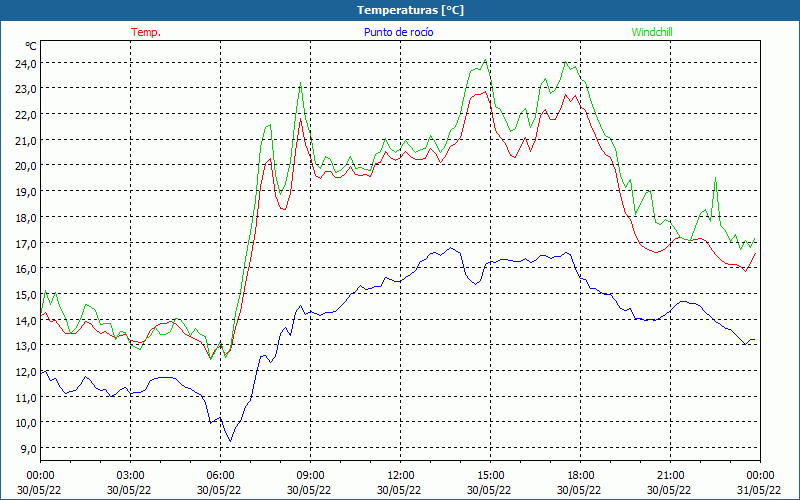Click the '09:00' time axis label
800x500 pixels.
click(x=310, y=476)
